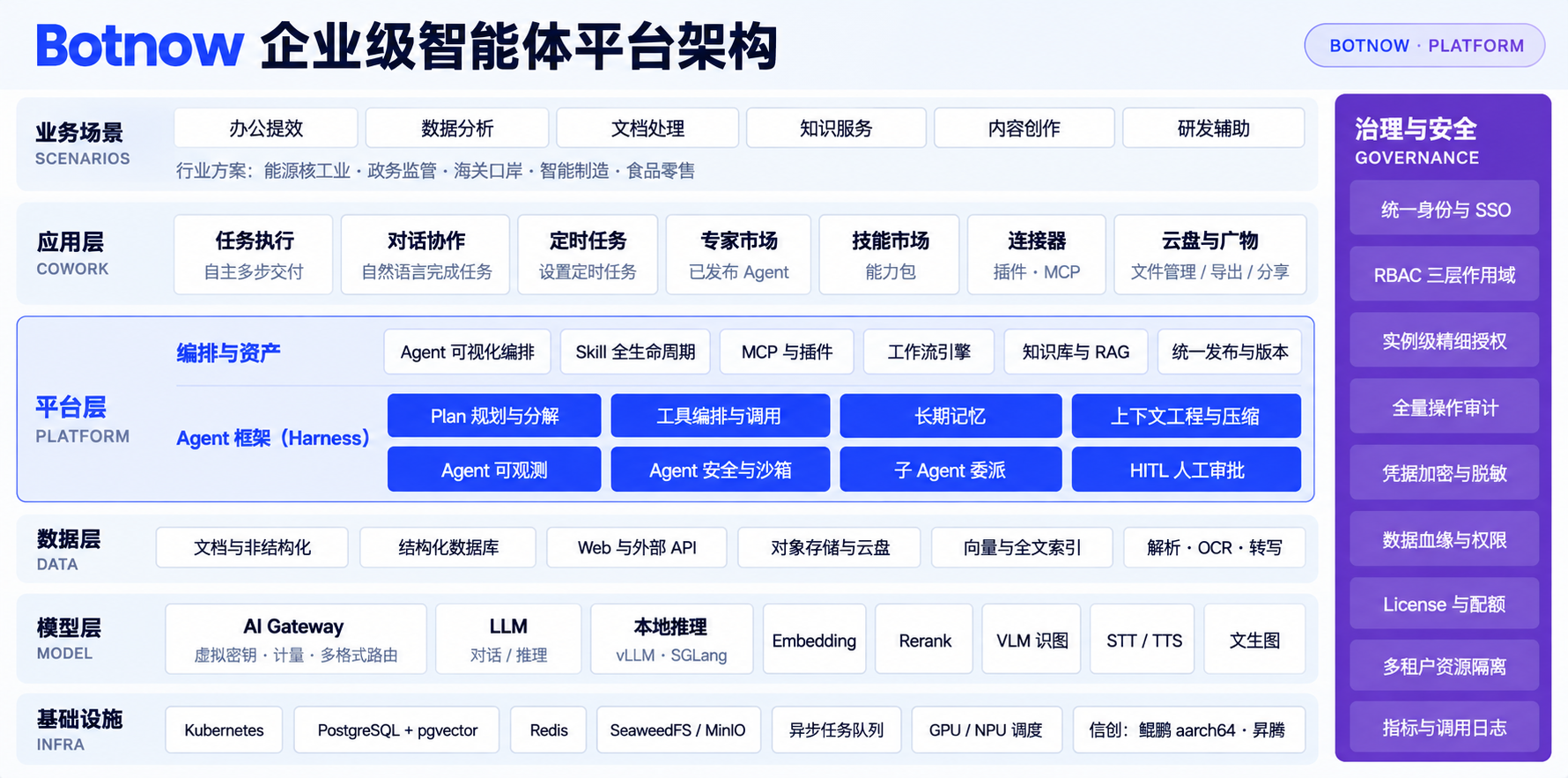Viewport: 1568px width, 778px height.
Task: Select the Skill 全生命周期 box
Action: 635,352
